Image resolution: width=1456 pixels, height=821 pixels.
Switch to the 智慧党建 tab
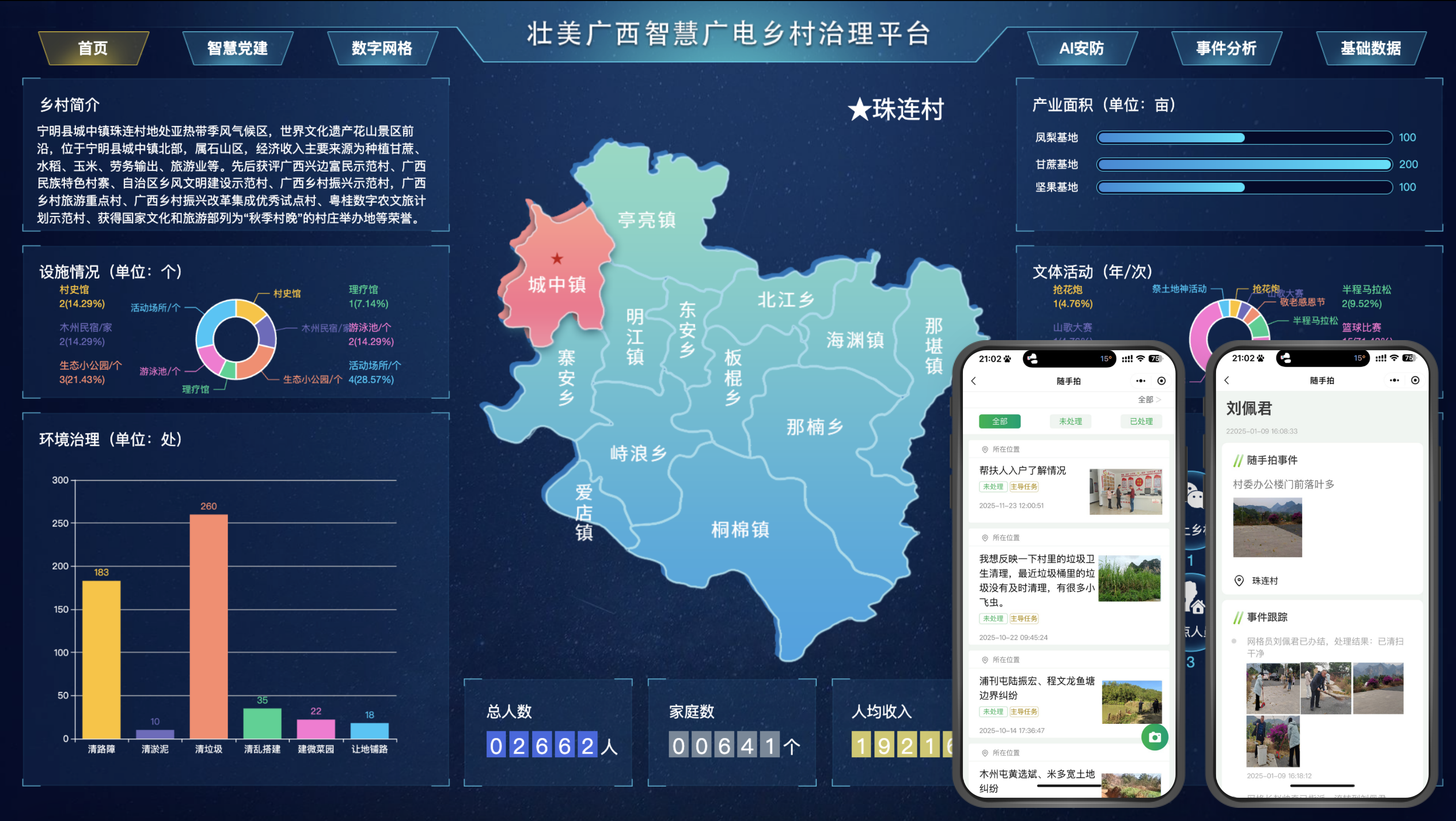(237, 48)
